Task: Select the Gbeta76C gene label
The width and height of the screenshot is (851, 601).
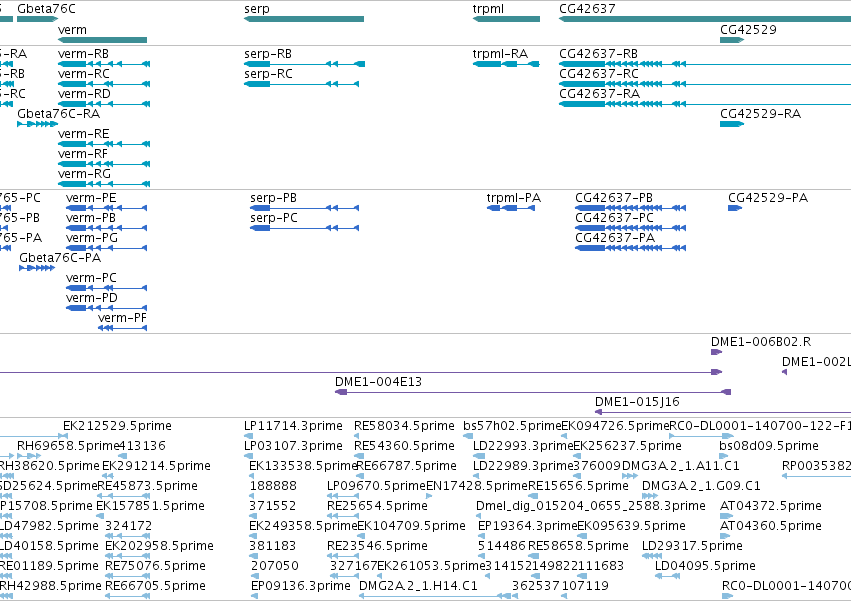Action: pos(46,9)
